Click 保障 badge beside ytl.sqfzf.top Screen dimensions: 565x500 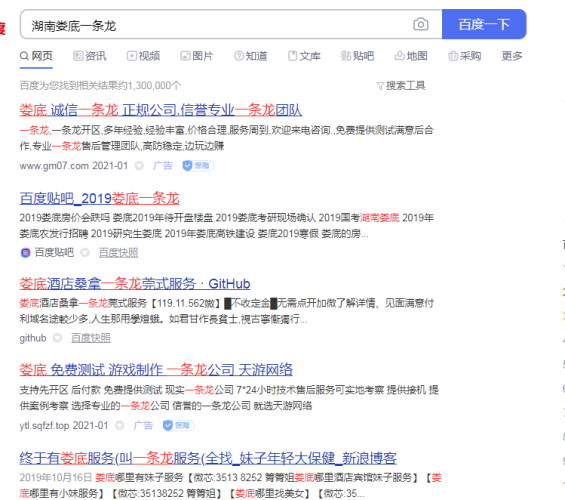(178, 426)
